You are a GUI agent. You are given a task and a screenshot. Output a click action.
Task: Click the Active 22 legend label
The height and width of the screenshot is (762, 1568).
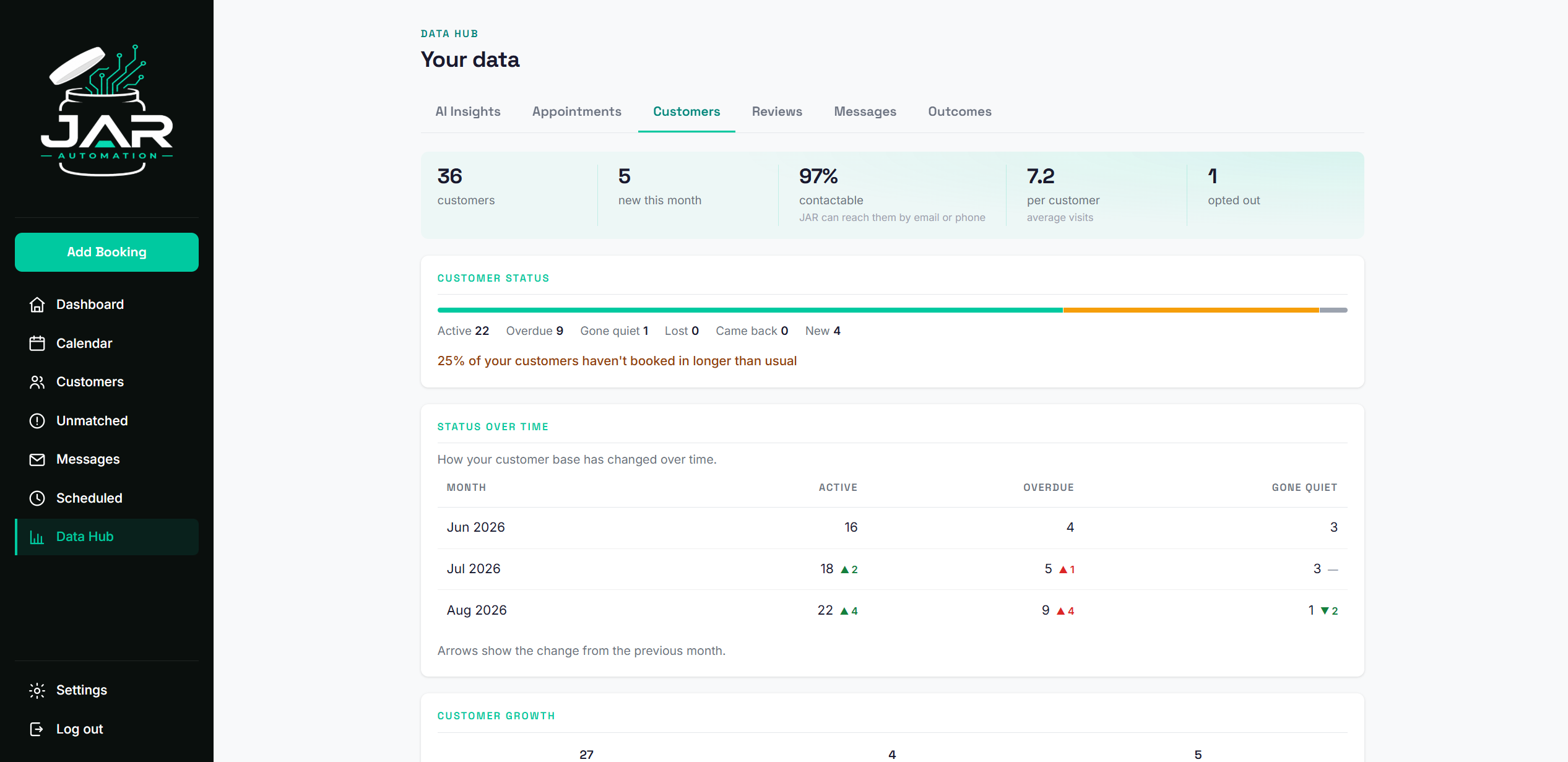[x=463, y=331]
